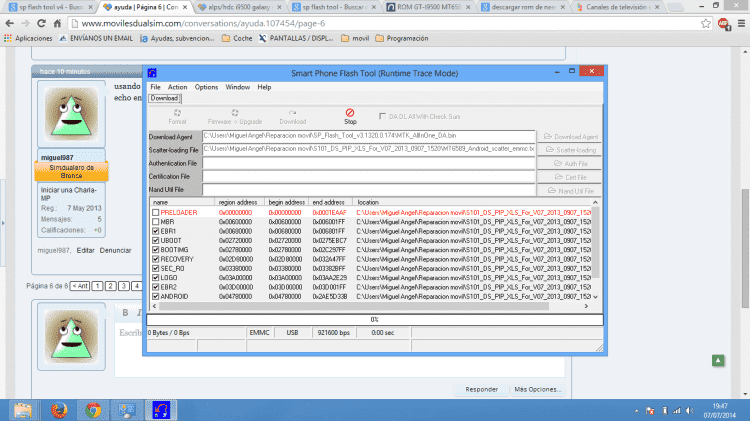This screenshot has width=750, height=421.
Task: Click the Más Opciones button
Action: (537, 389)
